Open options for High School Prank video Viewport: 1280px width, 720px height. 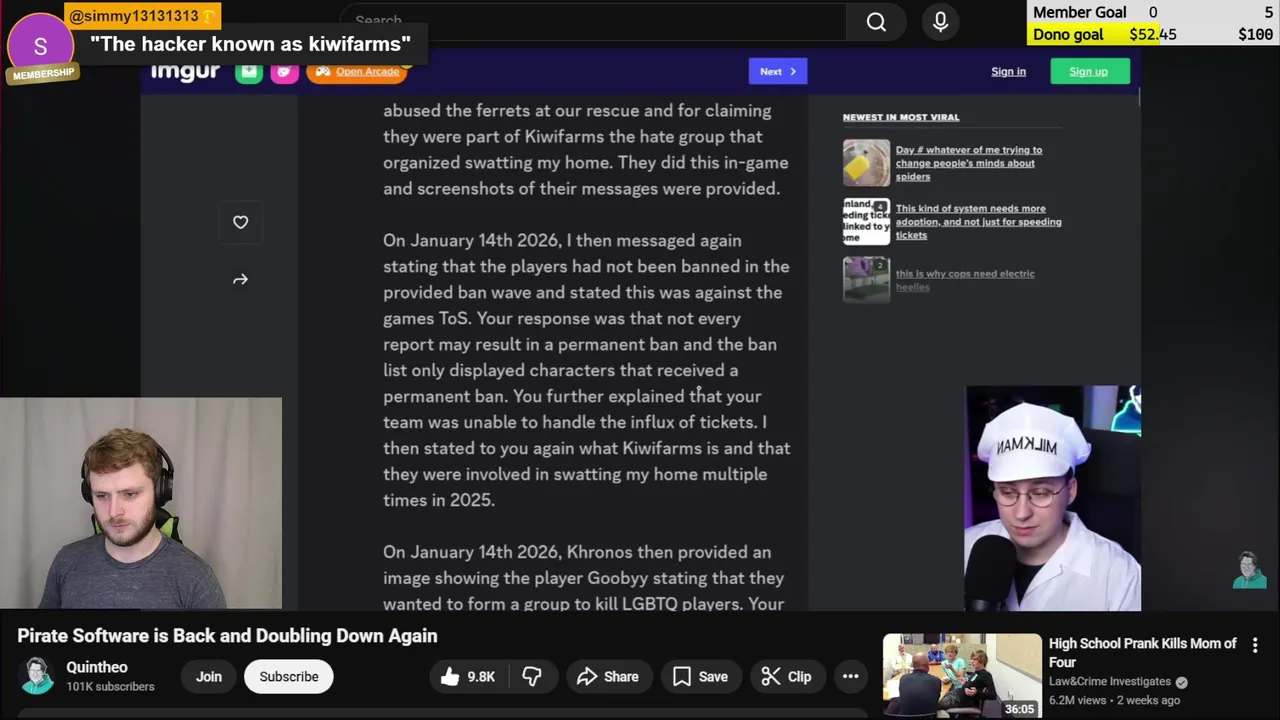click(1255, 646)
